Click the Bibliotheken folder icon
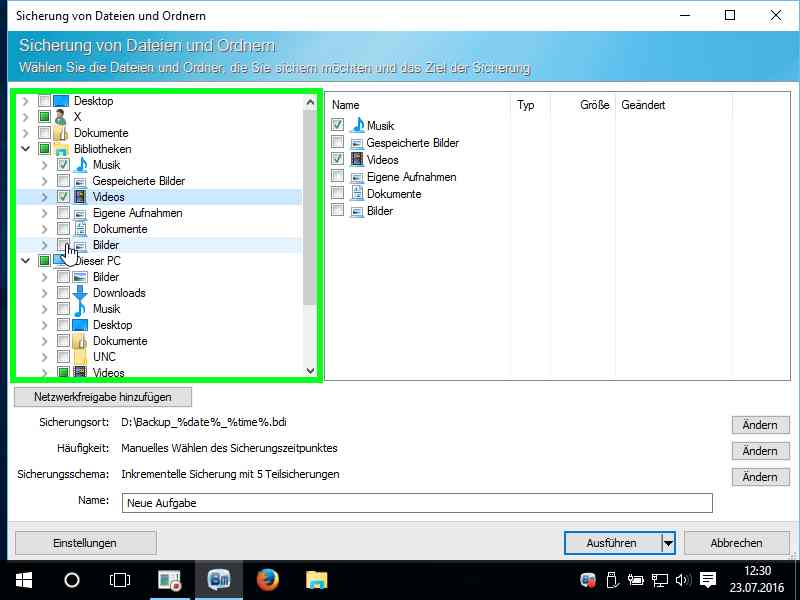This screenshot has width=800, height=600. pos(61,149)
